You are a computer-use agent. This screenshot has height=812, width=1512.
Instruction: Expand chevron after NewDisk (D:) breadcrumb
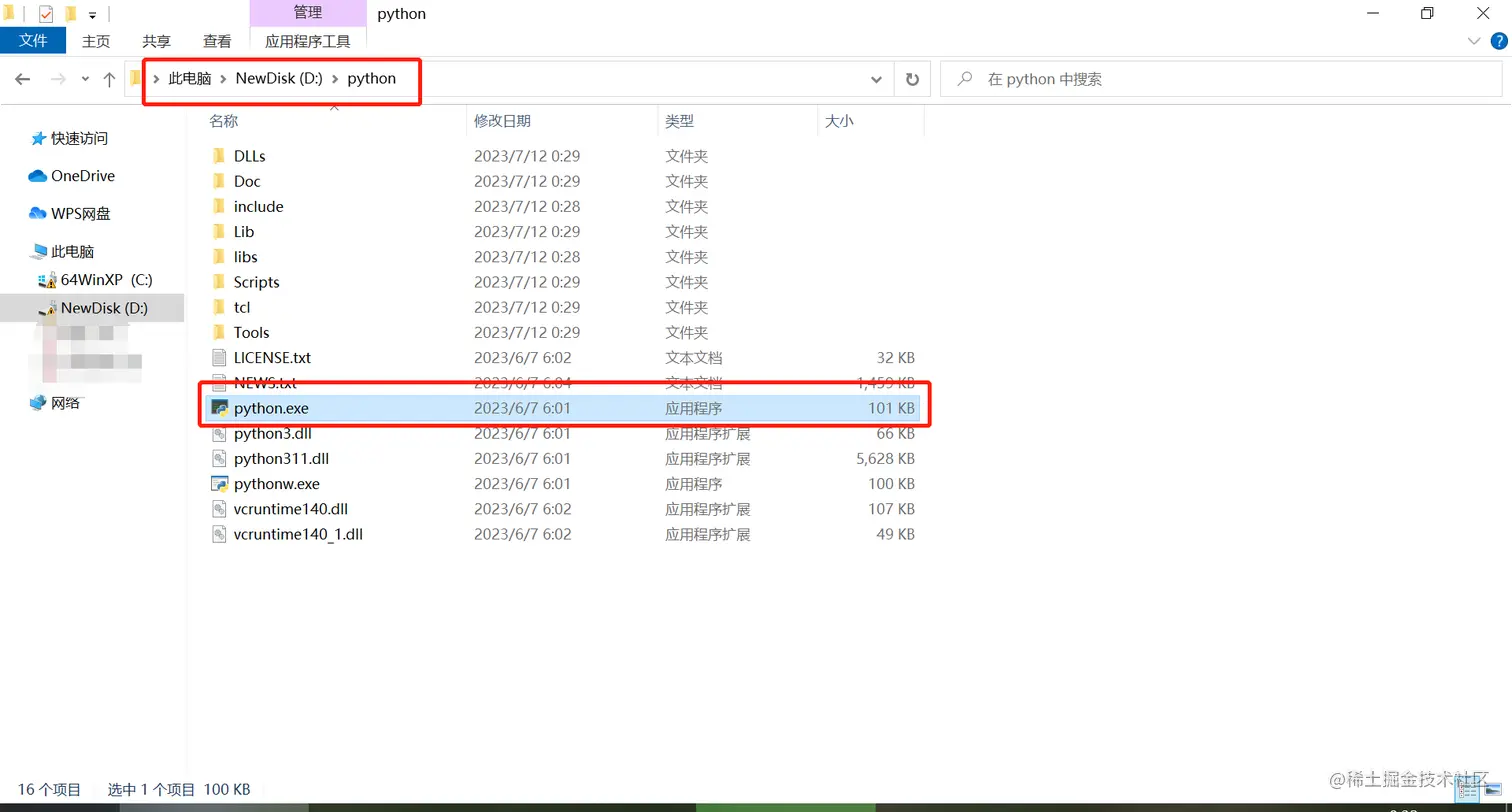point(336,79)
